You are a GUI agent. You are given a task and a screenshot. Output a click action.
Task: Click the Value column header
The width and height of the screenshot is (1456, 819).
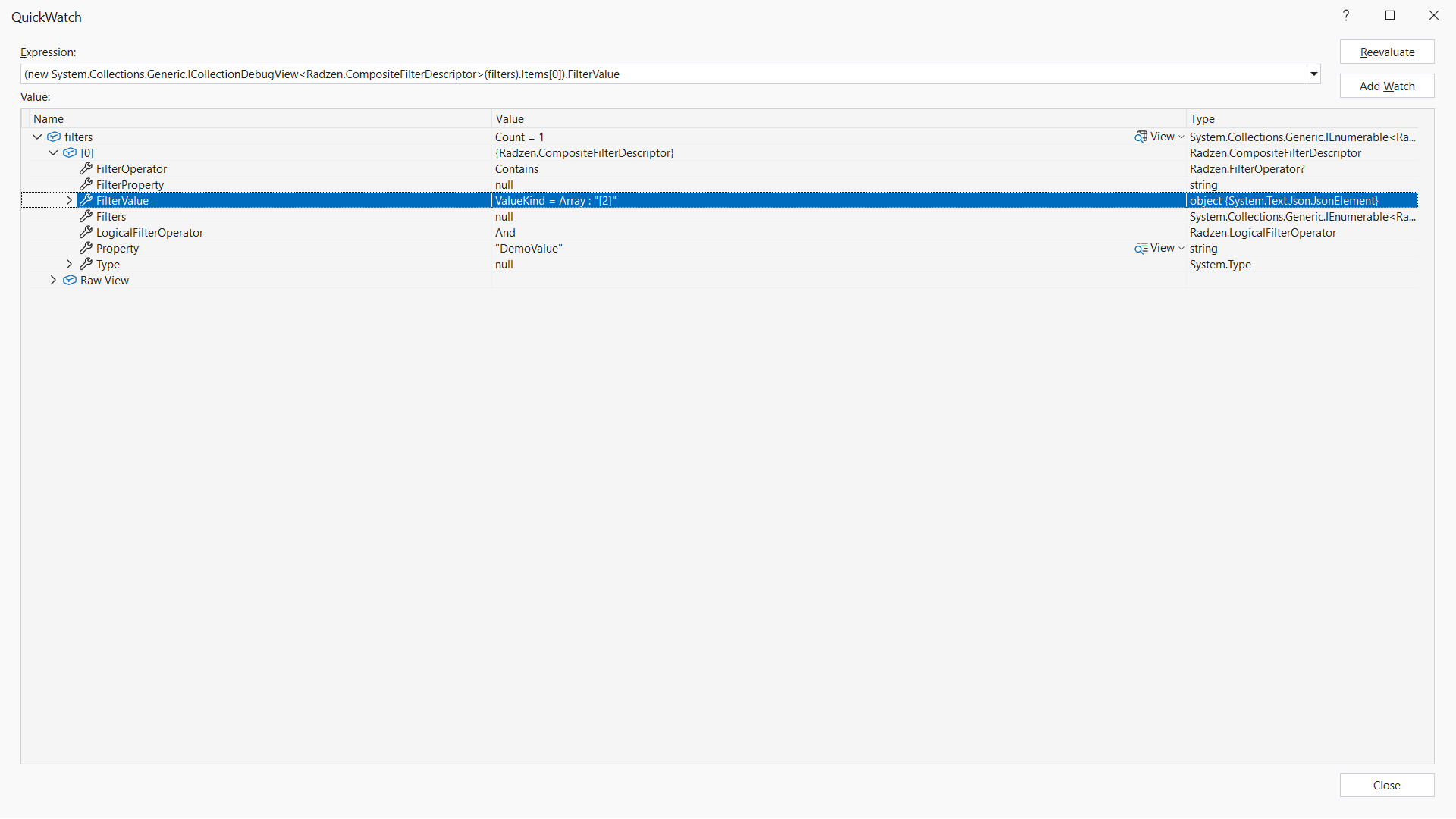[x=510, y=118]
